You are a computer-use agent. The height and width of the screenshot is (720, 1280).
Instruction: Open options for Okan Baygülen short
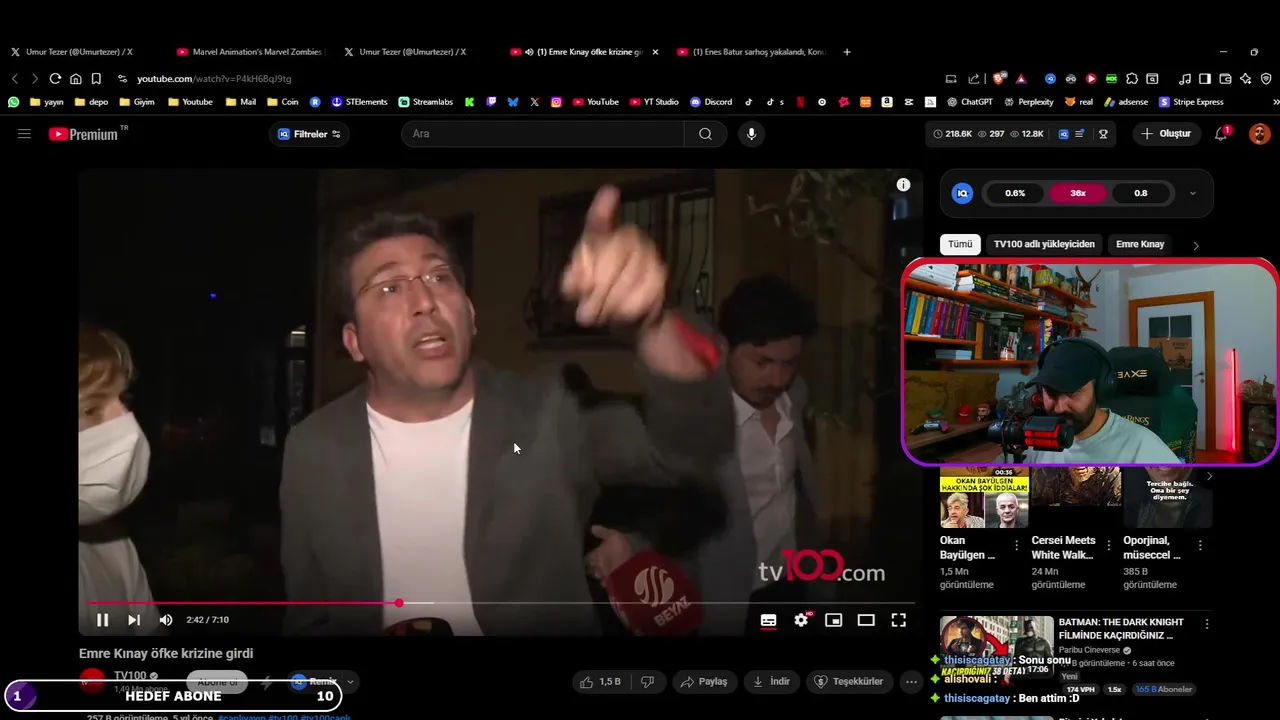(1016, 546)
